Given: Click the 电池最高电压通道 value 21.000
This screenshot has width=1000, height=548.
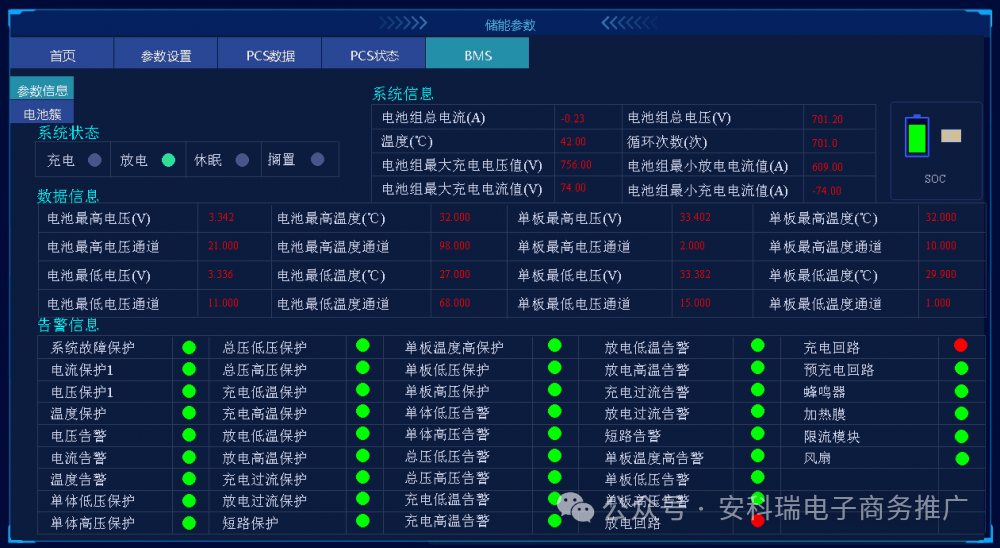Looking at the screenshot, I should pyautogui.click(x=223, y=246).
